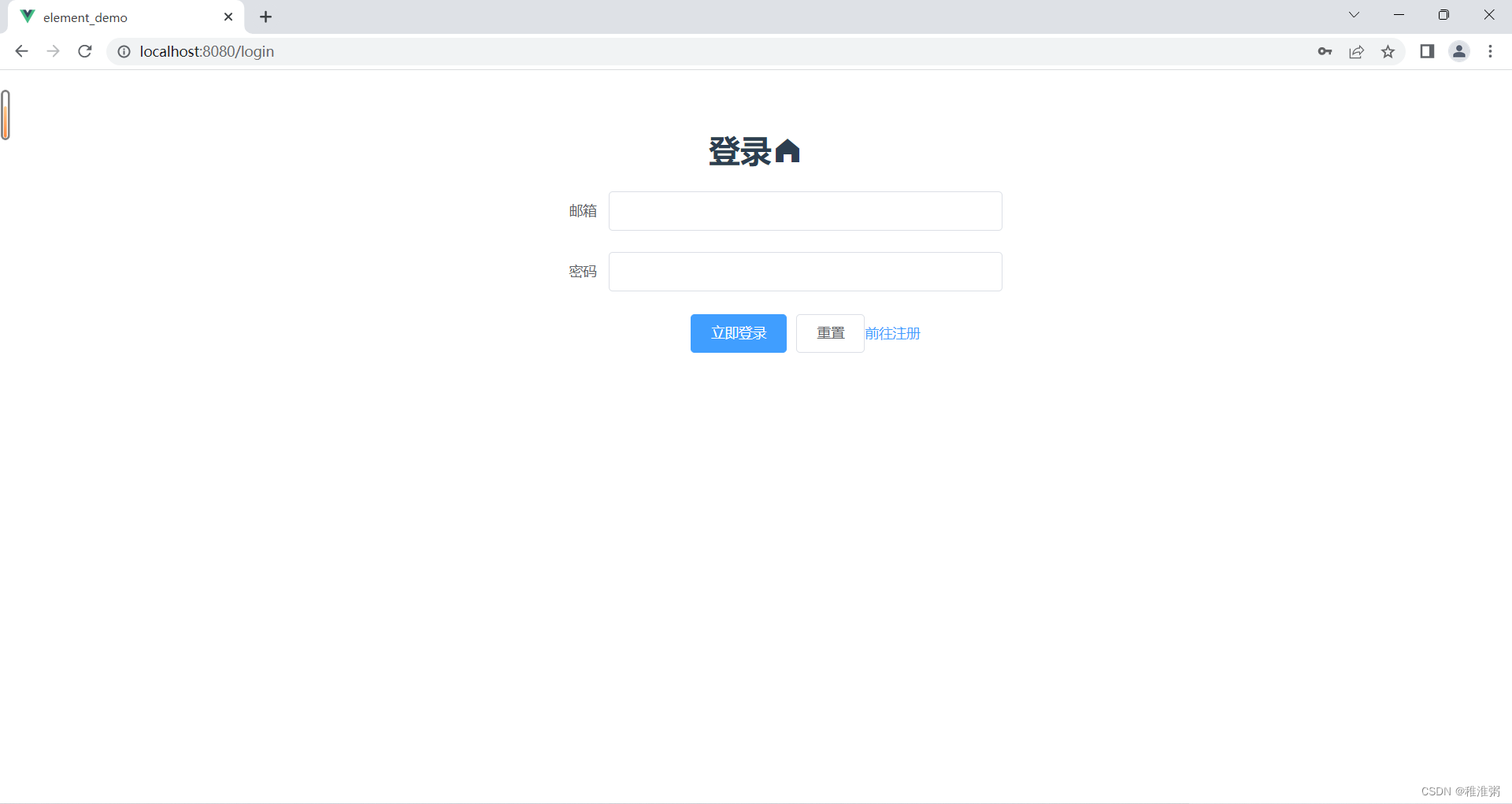Open the password manager key icon
The width and height of the screenshot is (1512, 804).
[1325, 51]
